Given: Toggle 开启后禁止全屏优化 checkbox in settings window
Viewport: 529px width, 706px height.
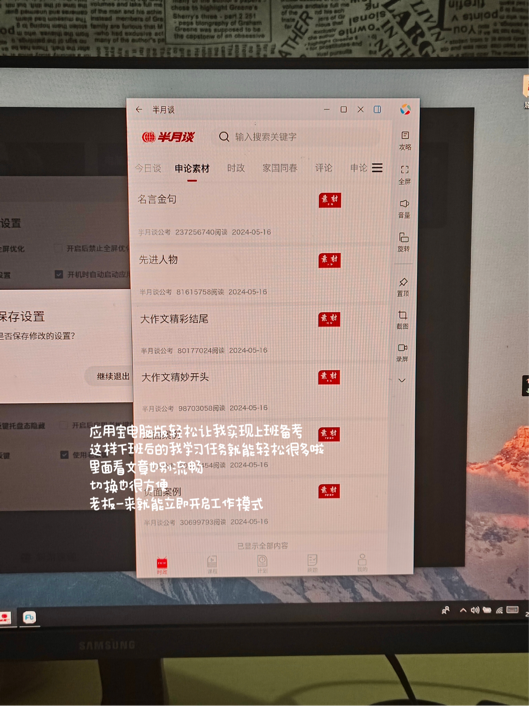Looking at the screenshot, I should pyautogui.click(x=58, y=248).
